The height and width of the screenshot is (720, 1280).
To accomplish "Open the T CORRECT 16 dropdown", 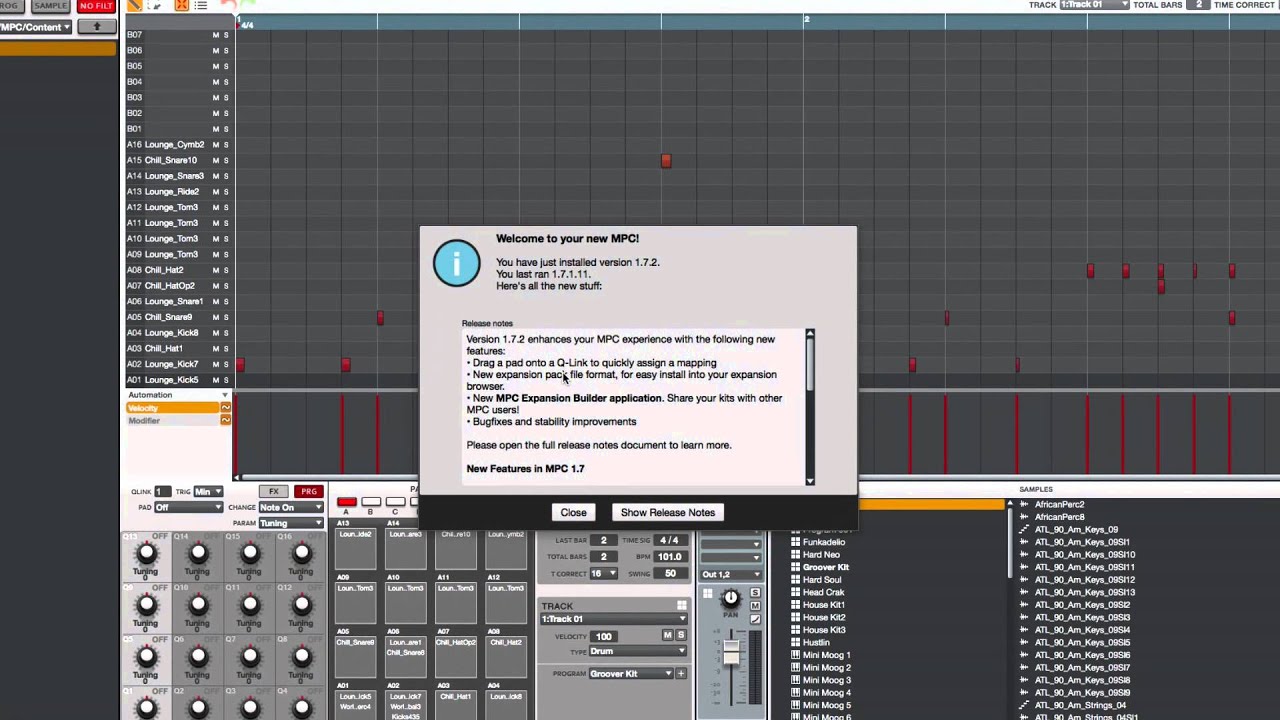I will point(603,574).
